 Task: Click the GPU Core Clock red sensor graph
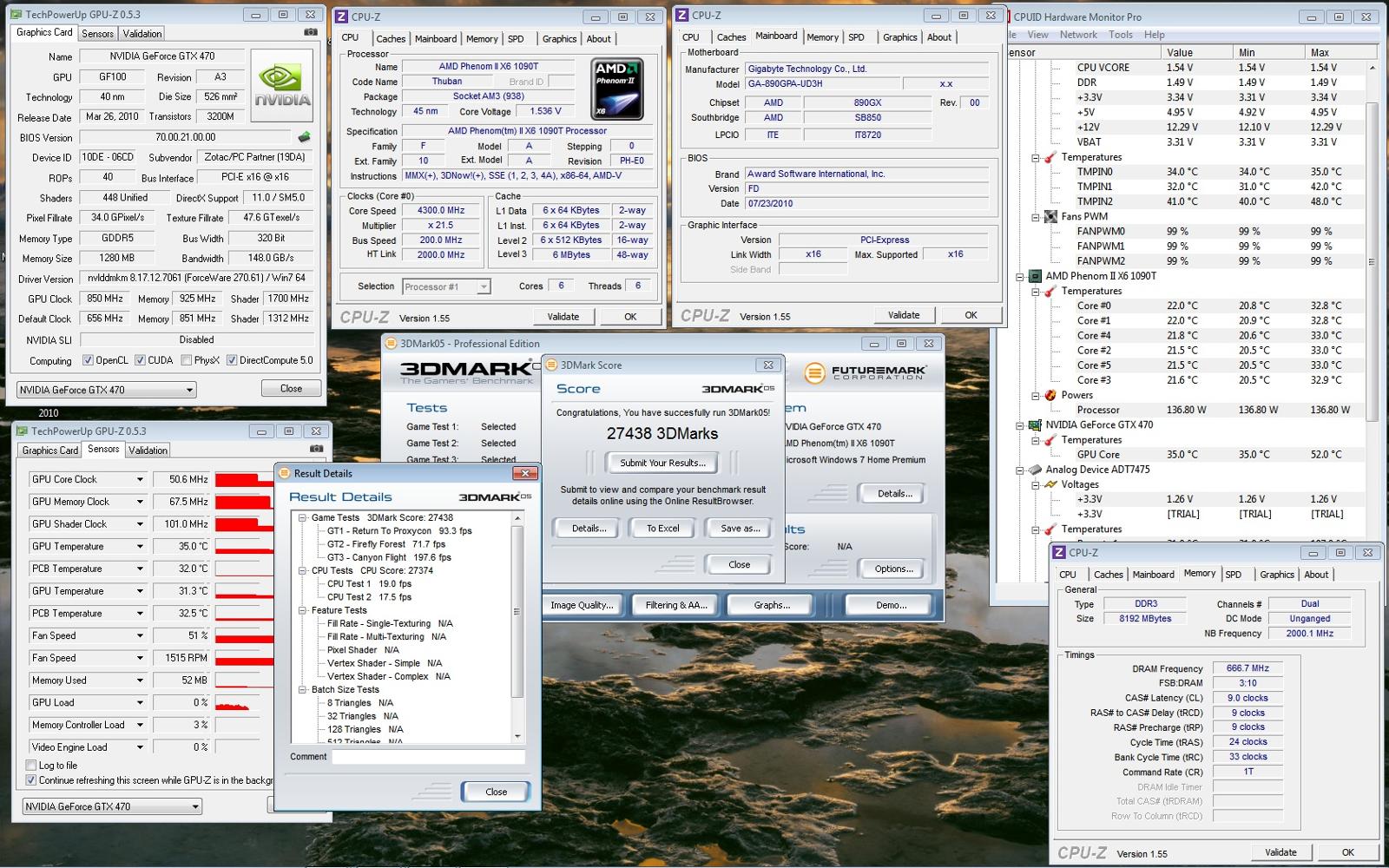(x=244, y=479)
